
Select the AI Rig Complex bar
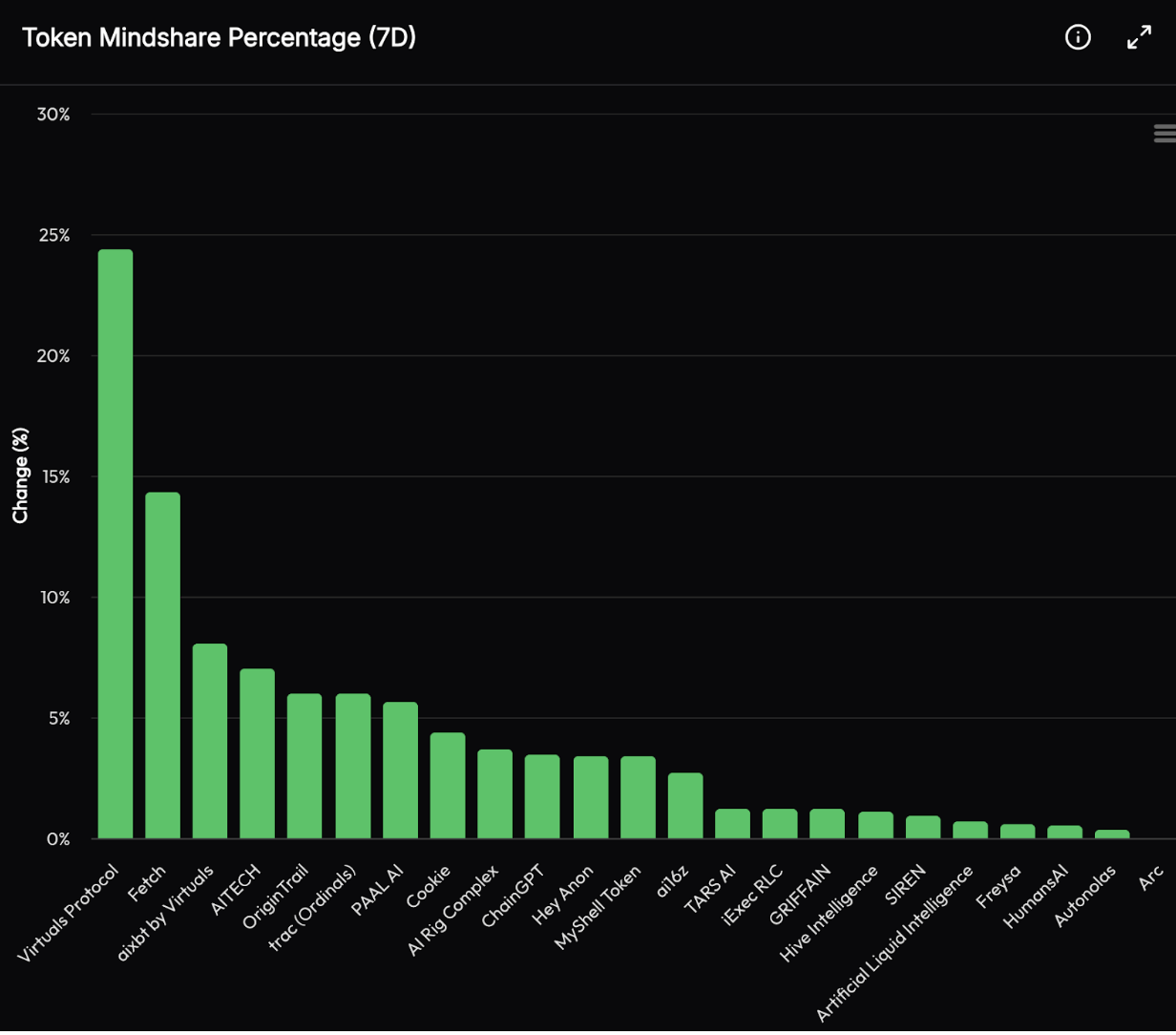494,794
